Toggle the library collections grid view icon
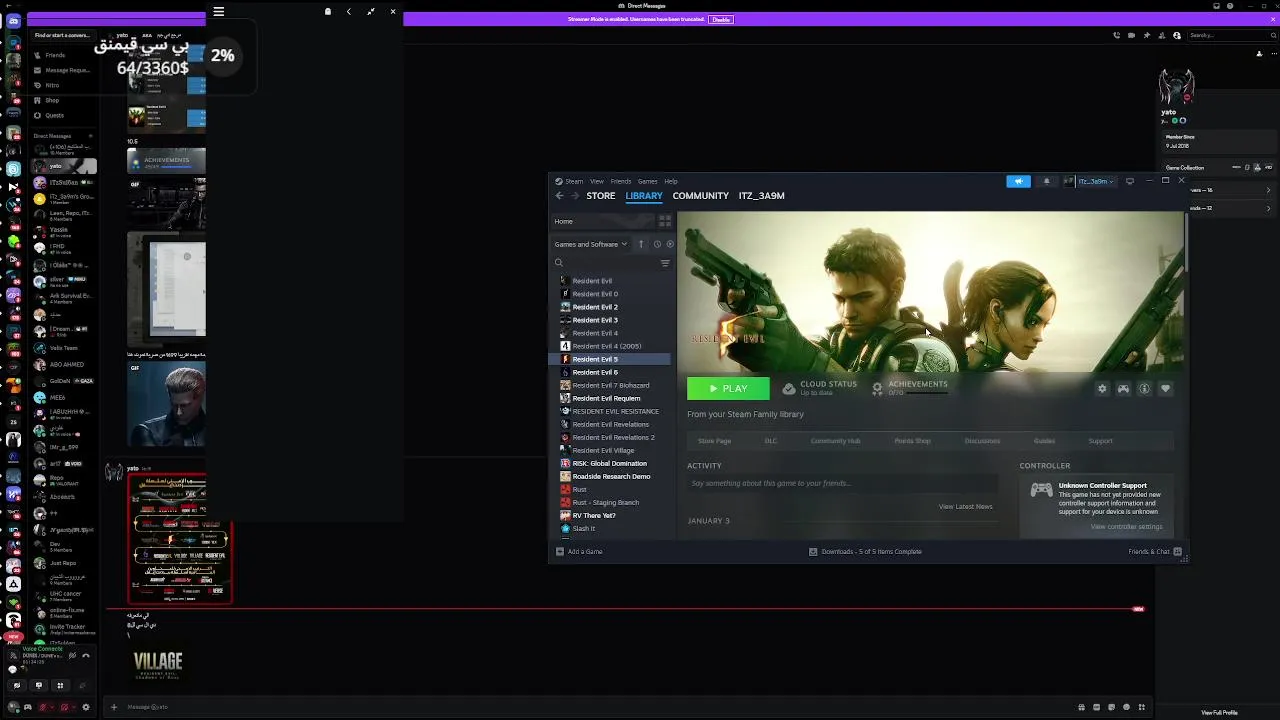 point(665,221)
